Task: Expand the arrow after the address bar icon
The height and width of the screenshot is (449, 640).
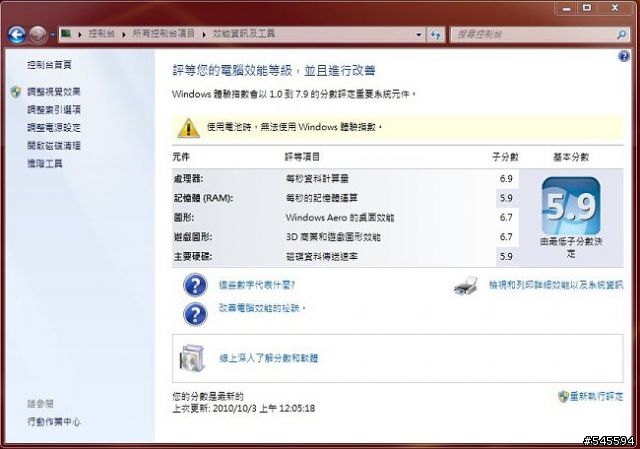Action: click(80, 34)
